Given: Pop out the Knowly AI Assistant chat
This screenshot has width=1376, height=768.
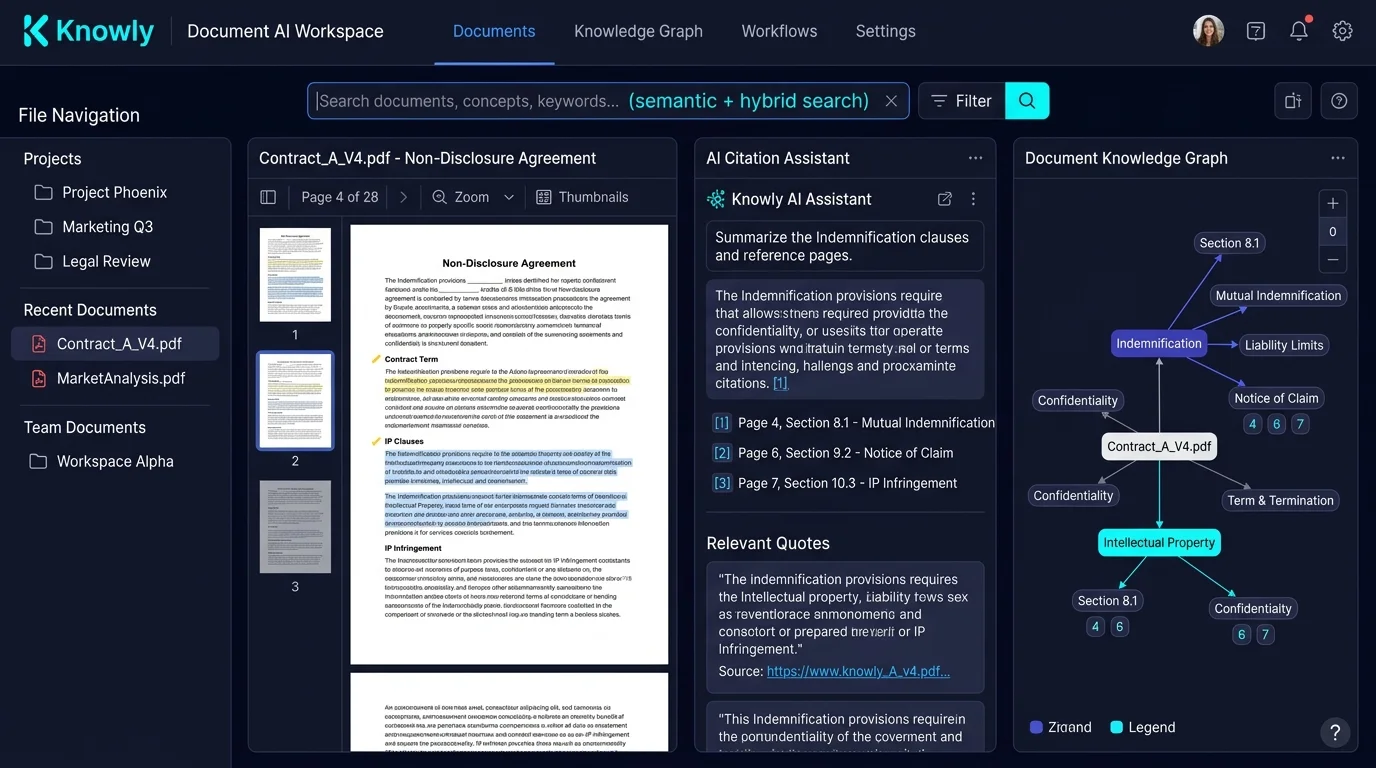Looking at the screenshot, I should pos(945,199).
